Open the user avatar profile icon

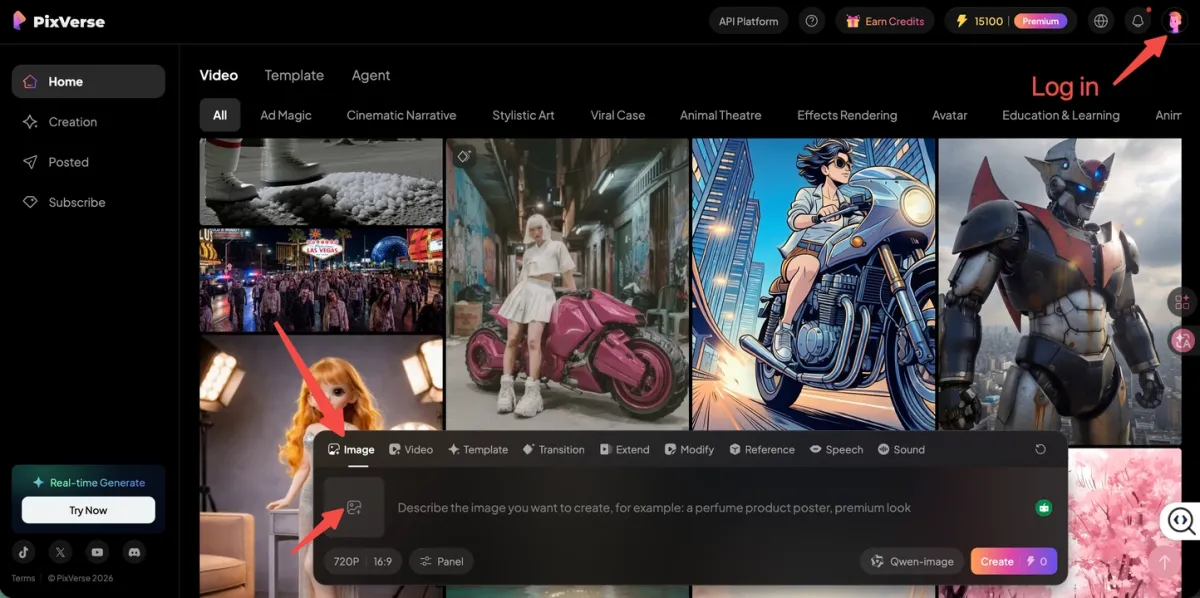tap(1174, 21)
